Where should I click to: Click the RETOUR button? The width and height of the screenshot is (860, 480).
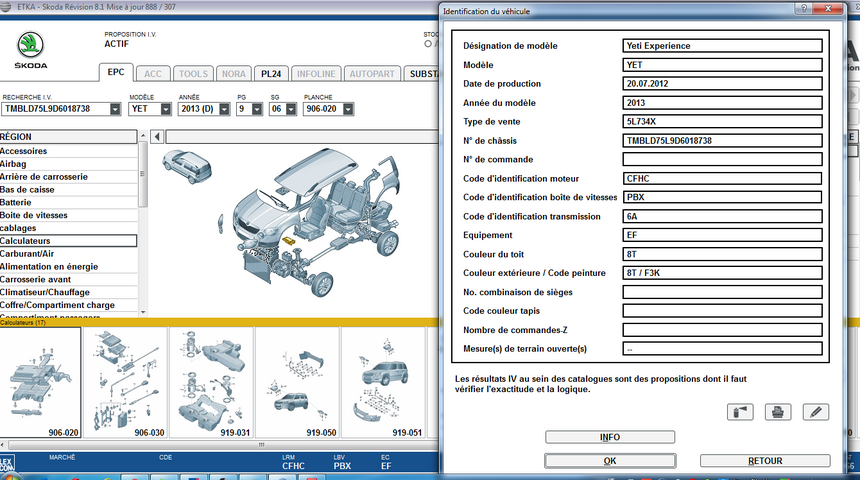[x=765, y=461]
